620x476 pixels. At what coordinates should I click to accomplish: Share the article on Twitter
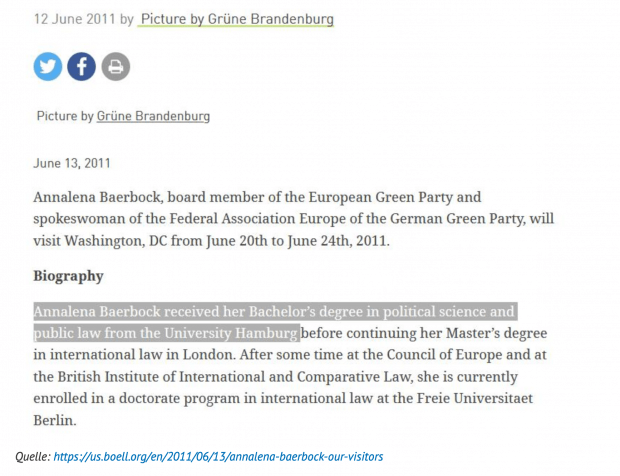[48, 67]
